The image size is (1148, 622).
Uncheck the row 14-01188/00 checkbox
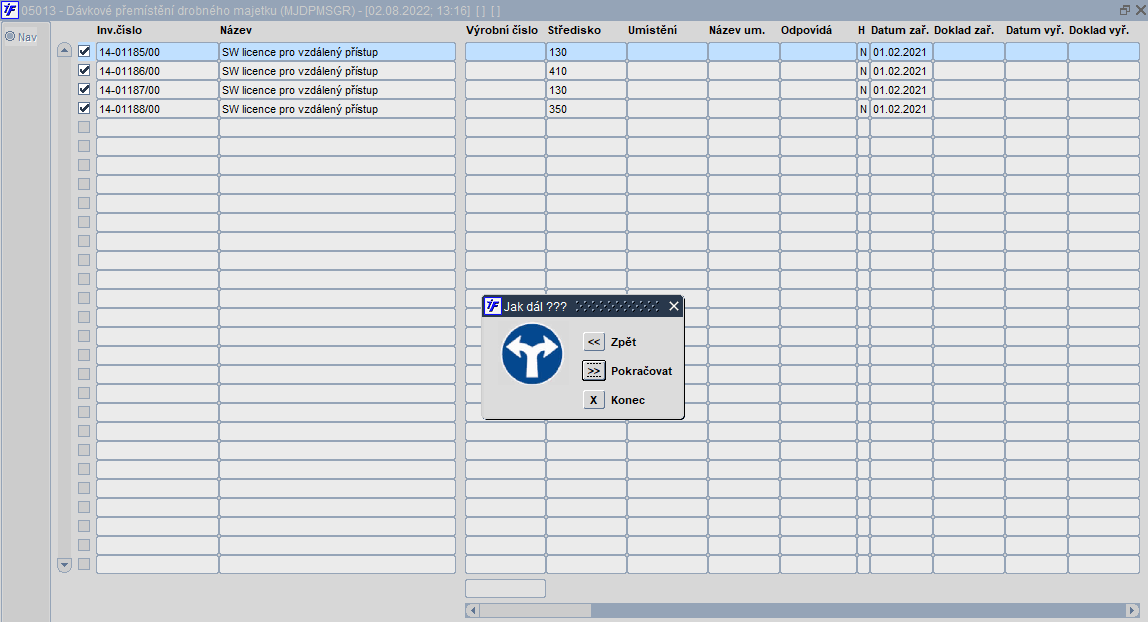(x=84, y=108)
